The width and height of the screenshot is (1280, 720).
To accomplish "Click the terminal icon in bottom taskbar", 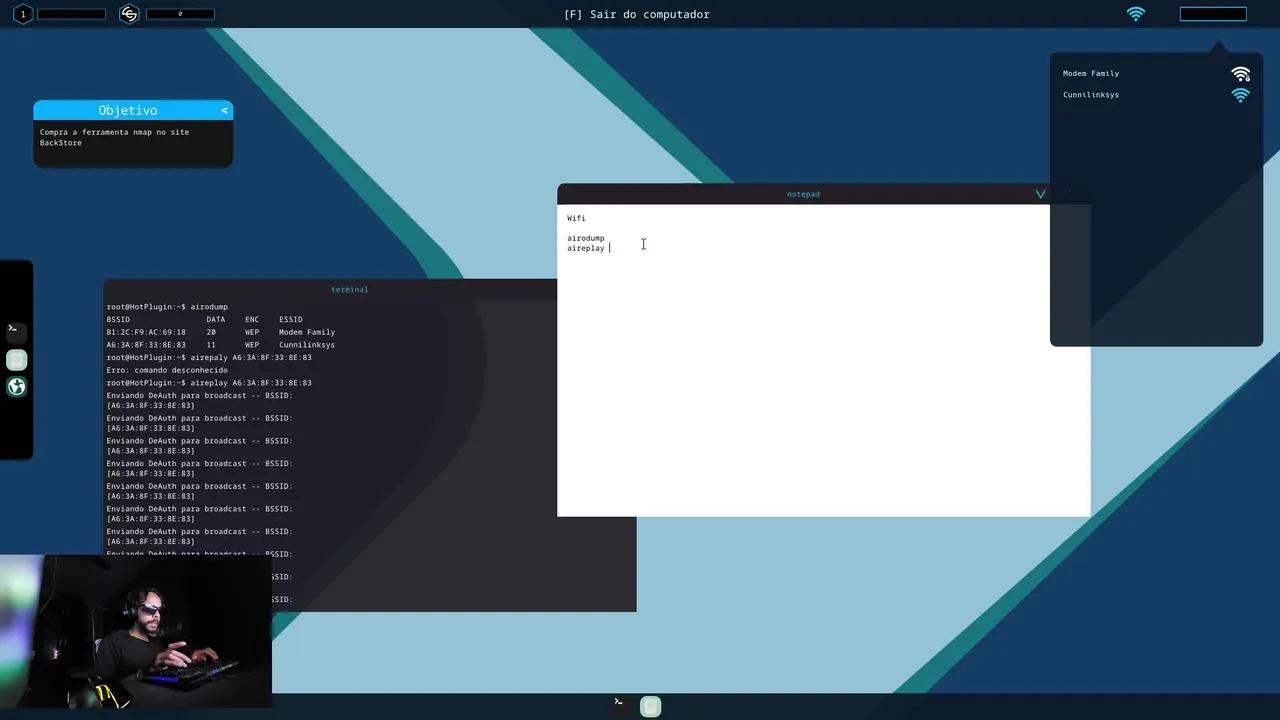I will 619,703.
